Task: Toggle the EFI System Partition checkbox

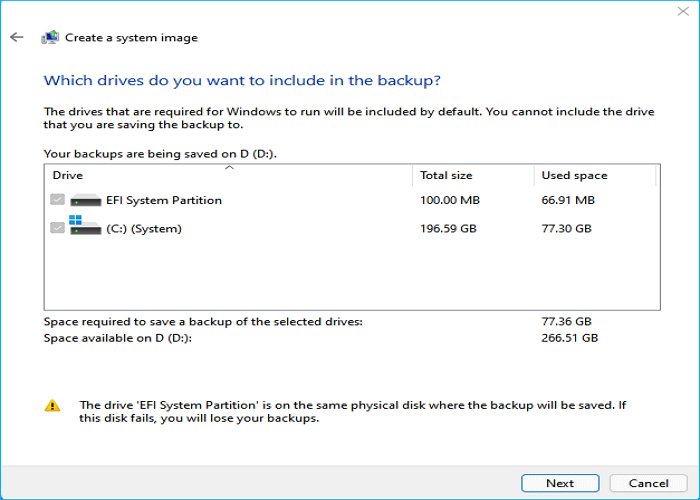Action: [x=57, y=200]
